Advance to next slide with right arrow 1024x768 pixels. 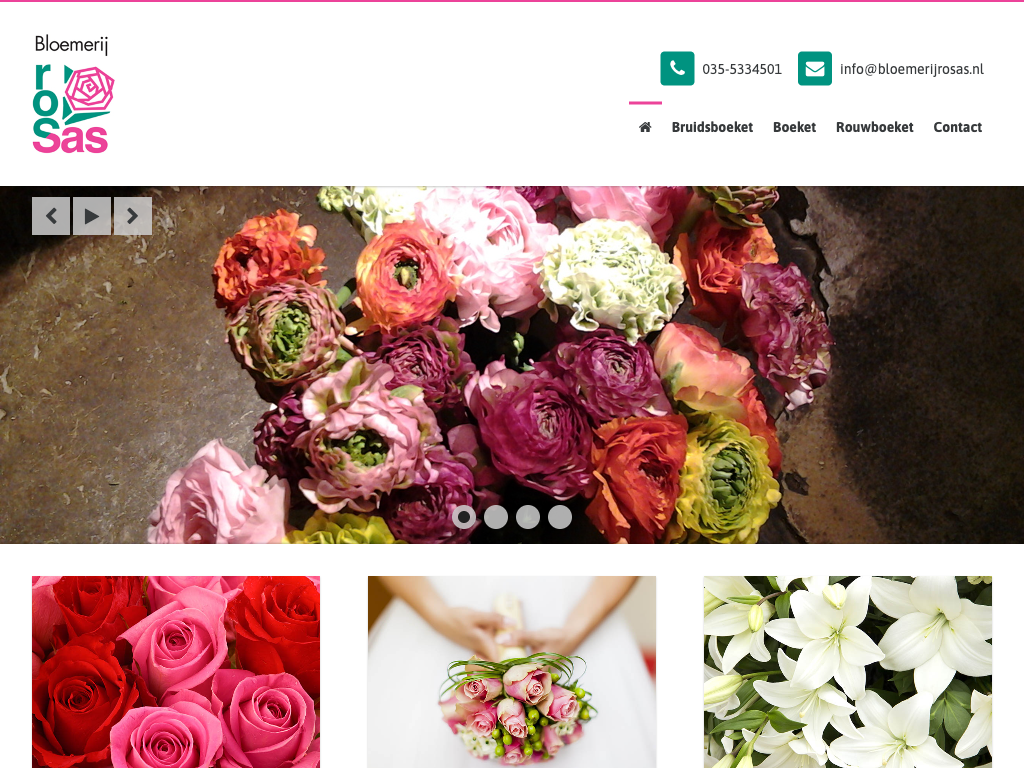(133, 216)
